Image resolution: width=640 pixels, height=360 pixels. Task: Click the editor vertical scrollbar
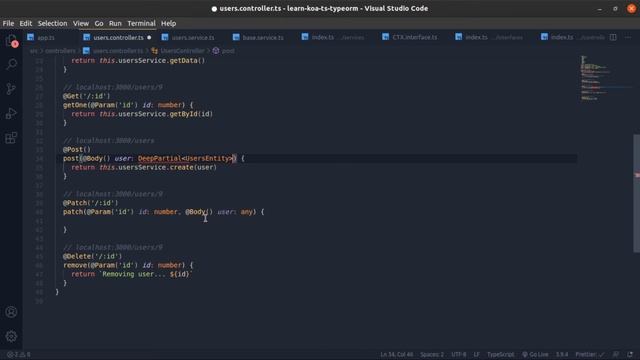[636, 193]
